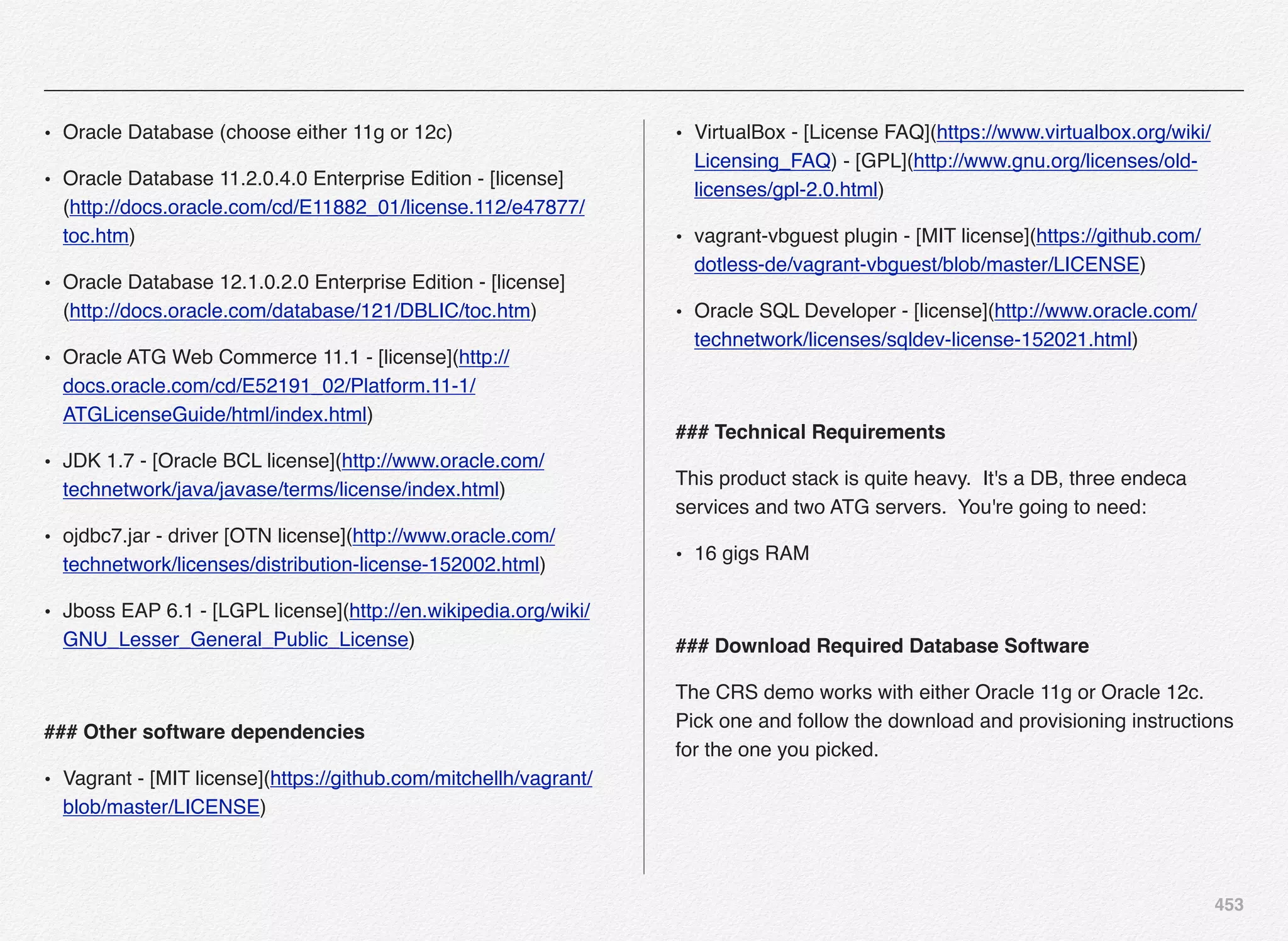Click the 'This product stack is quite heavy' paragraph

[931, 493]
